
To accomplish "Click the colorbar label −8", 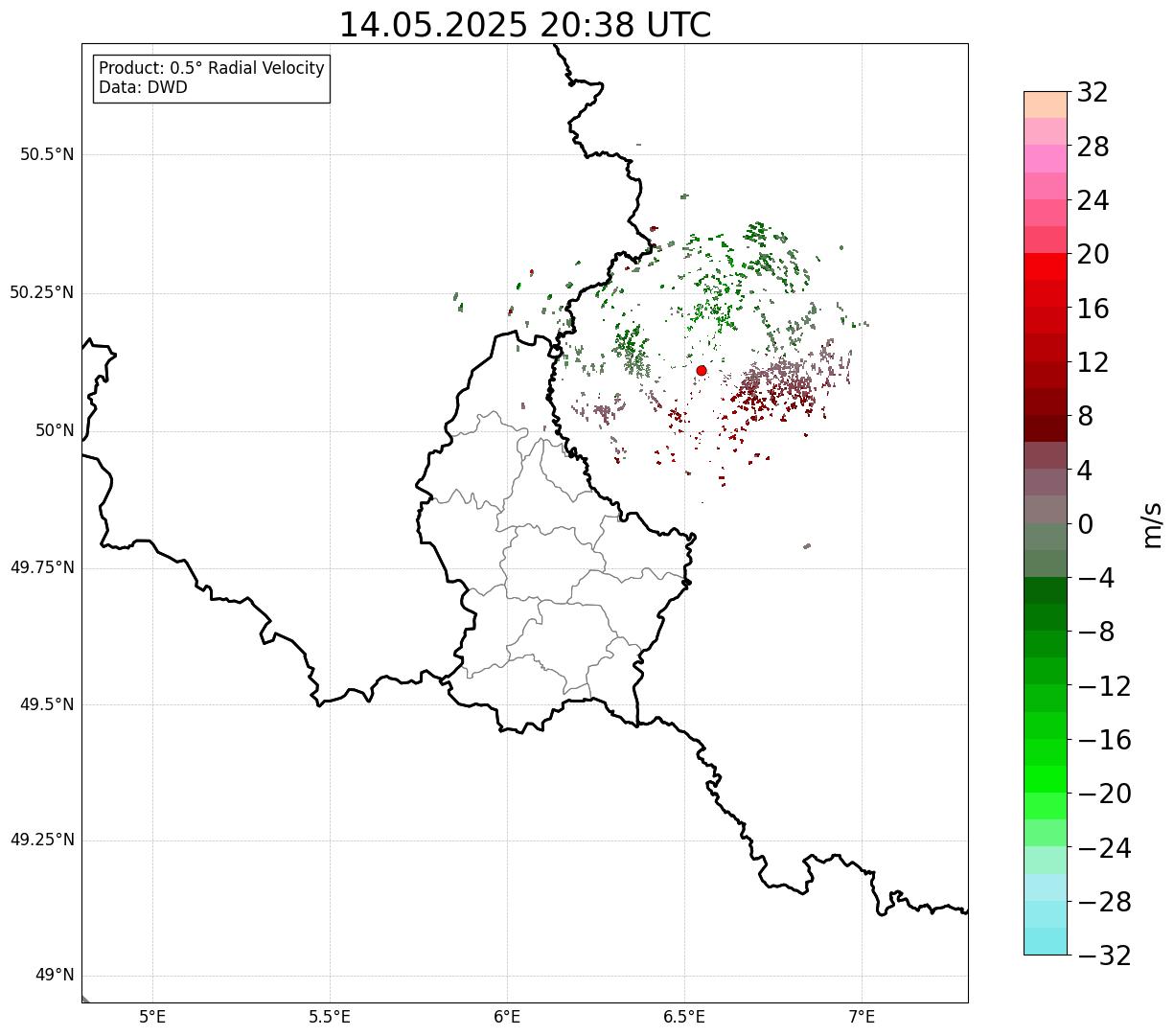I will click(1095, 632).
